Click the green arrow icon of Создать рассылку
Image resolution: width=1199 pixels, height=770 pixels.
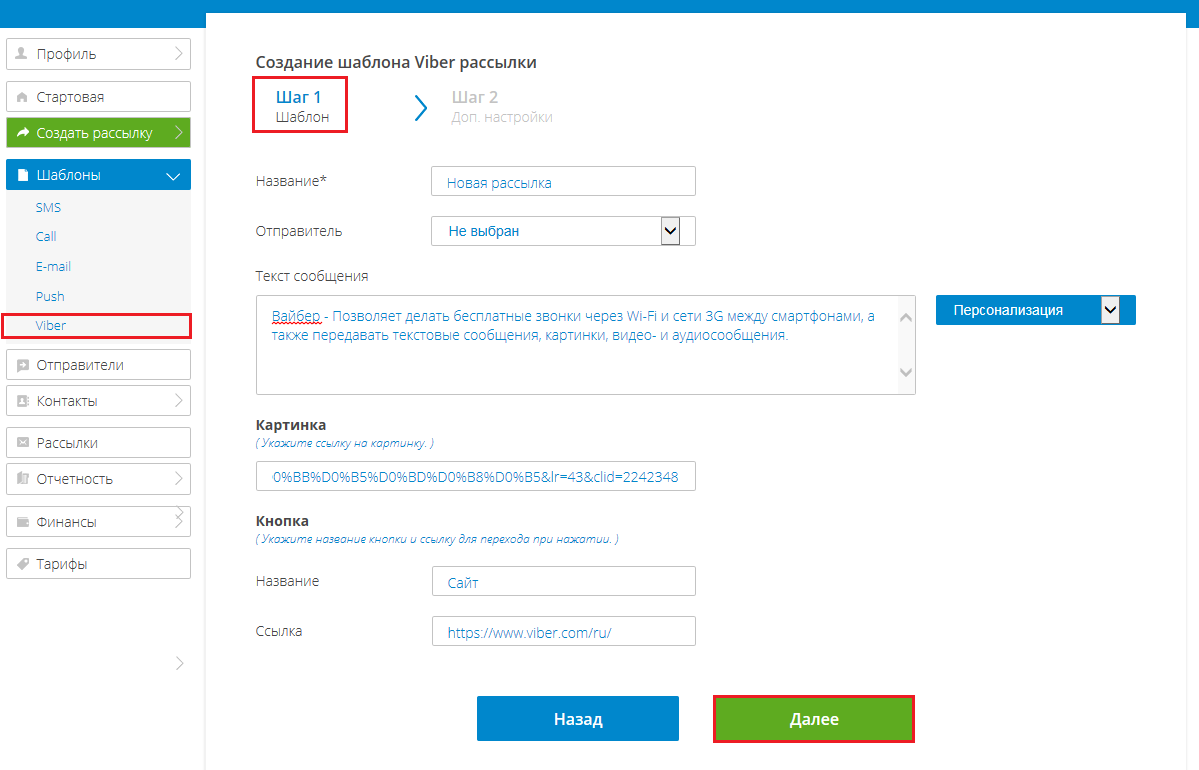22,132
